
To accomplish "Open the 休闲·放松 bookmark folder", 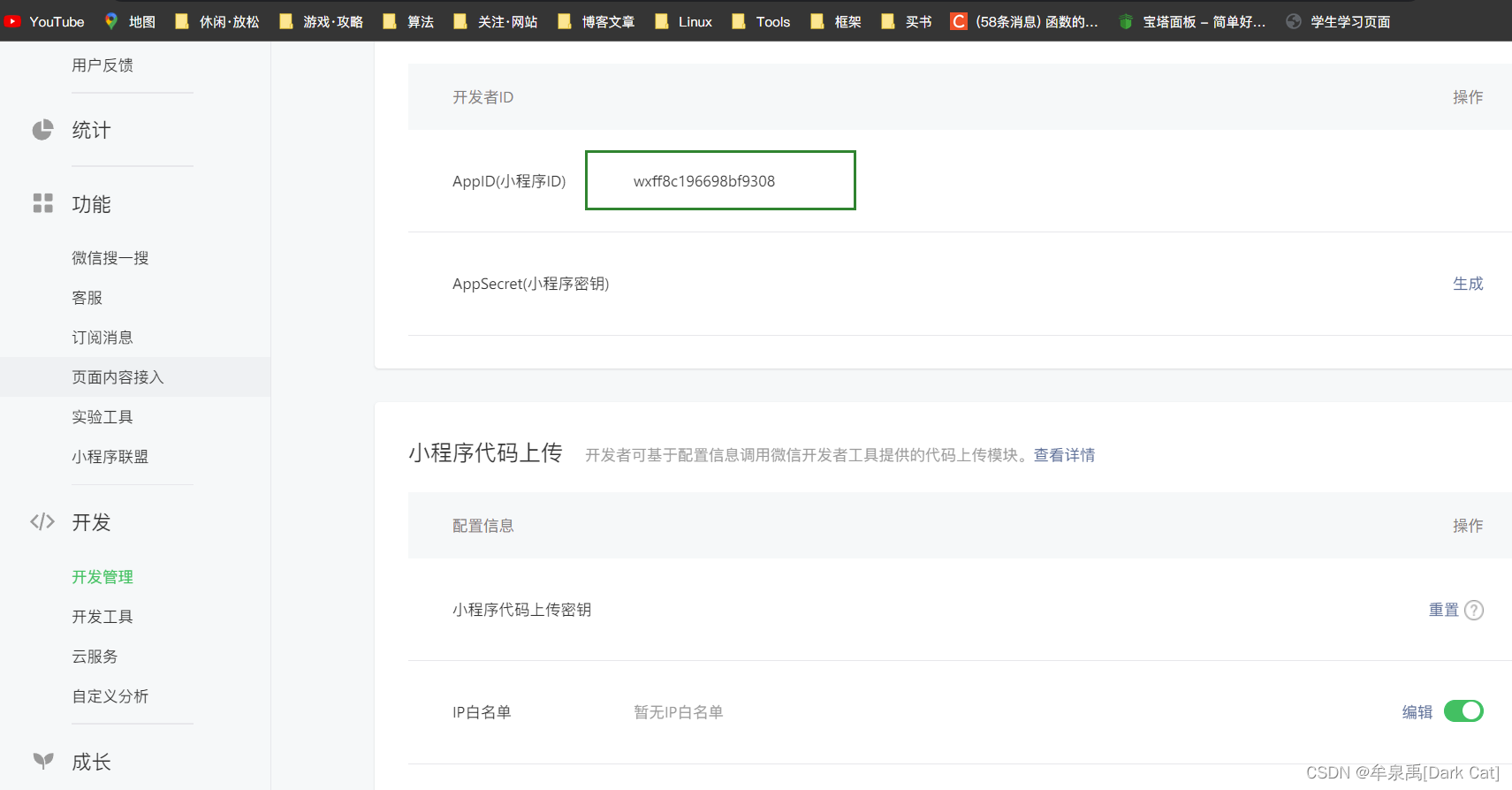I will (217, 21).
